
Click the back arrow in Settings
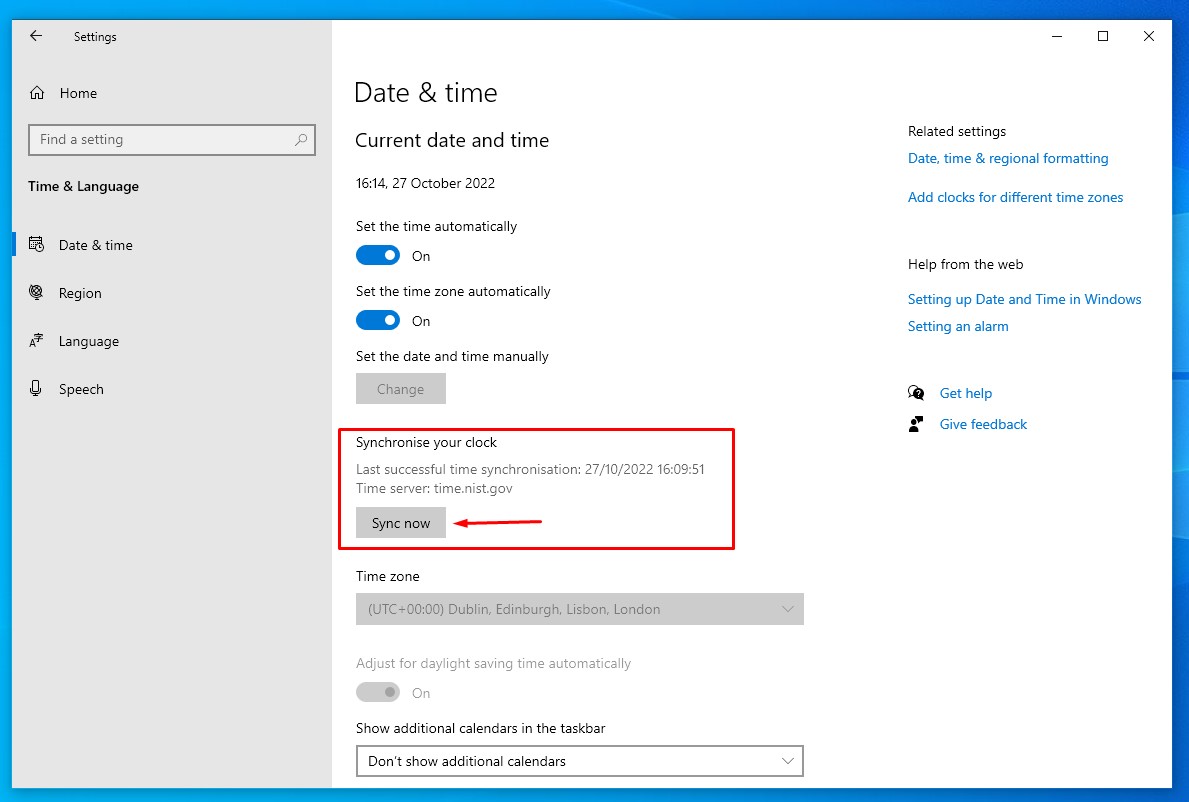tap(36, 36)
